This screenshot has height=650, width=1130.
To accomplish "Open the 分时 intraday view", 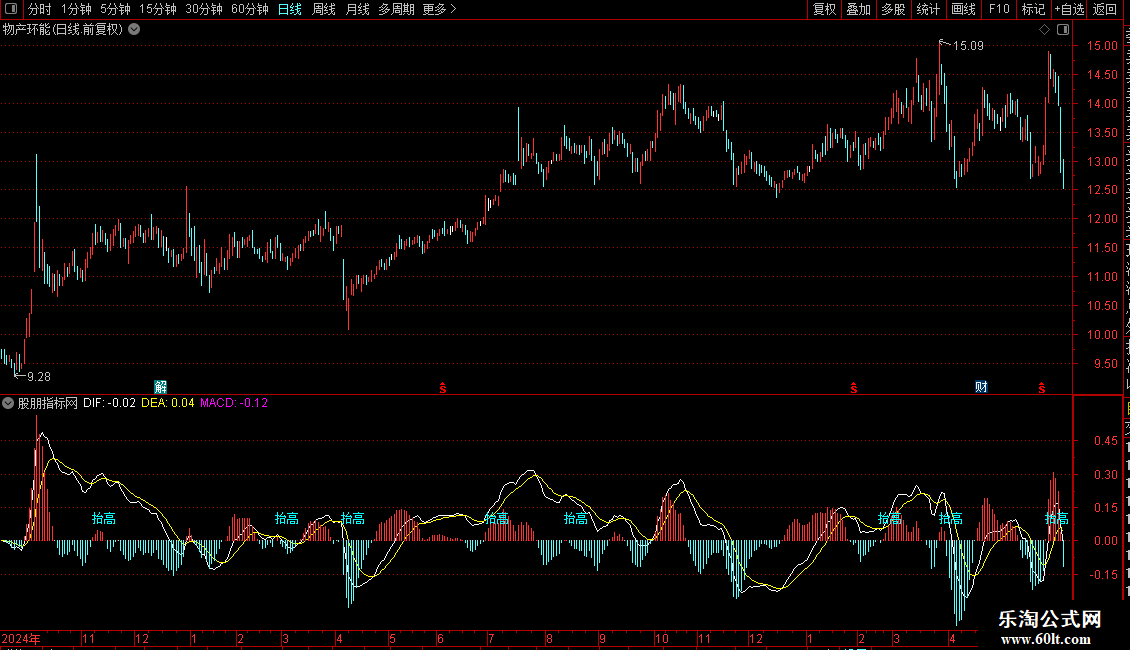I will (x=40, y=9).
